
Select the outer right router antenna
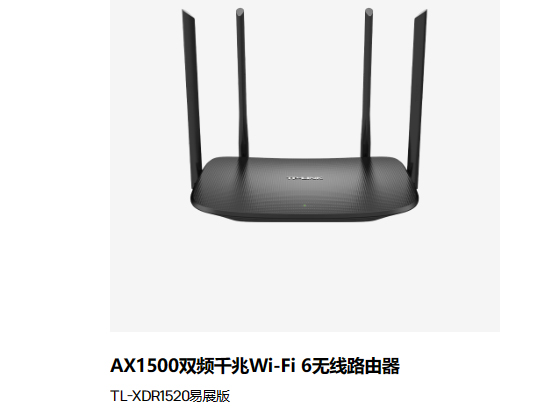click(x=417, y=99)
